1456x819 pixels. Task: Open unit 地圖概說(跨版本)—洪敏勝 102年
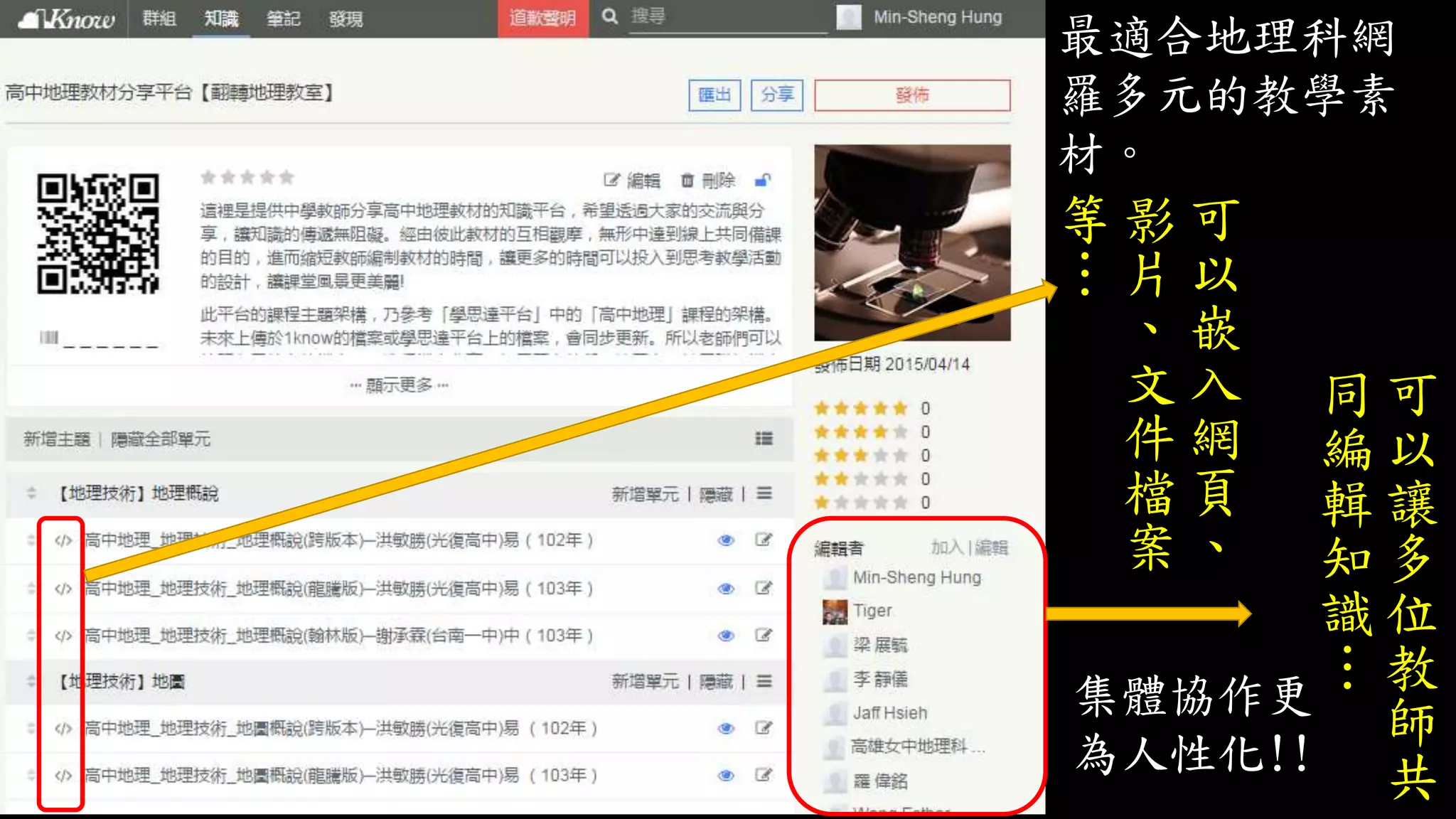pyautogui.click(x=341, y=729)
